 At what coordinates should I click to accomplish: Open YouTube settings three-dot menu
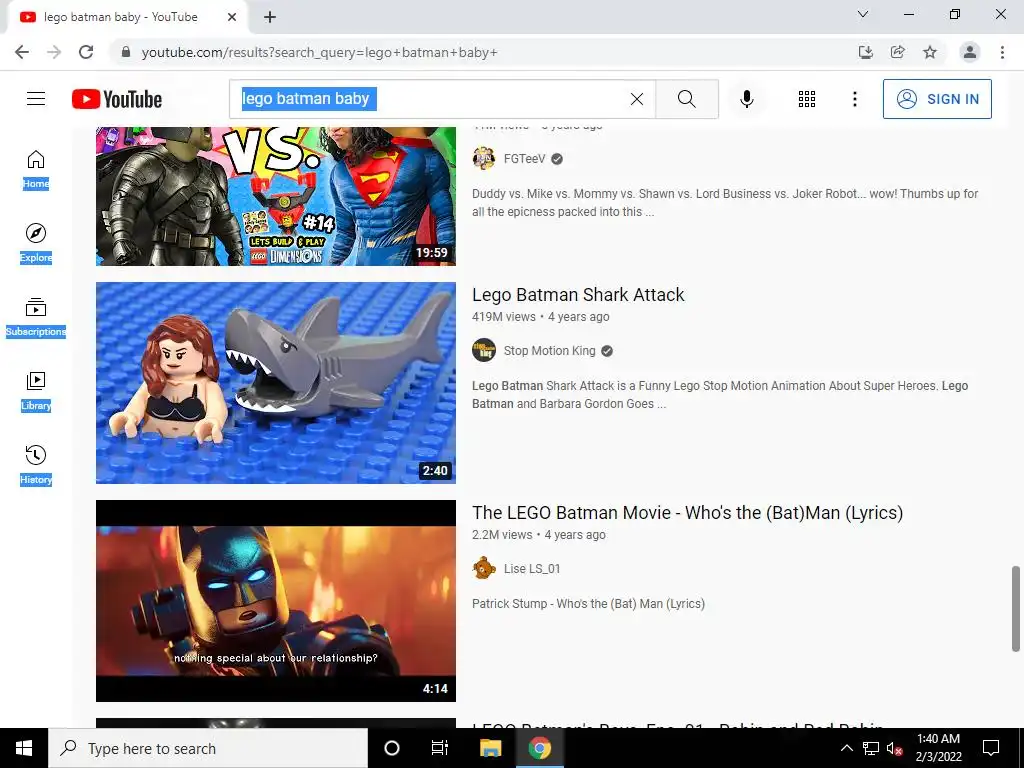(x=854, y=99)
